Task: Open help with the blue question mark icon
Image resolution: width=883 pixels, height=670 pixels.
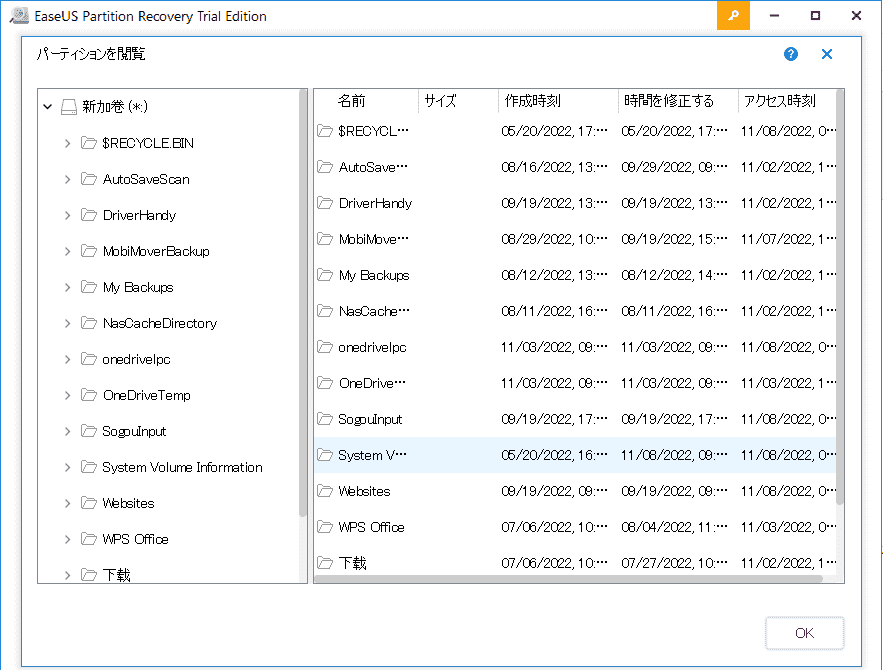Action: pyautogui.click(x=791, y=54)
